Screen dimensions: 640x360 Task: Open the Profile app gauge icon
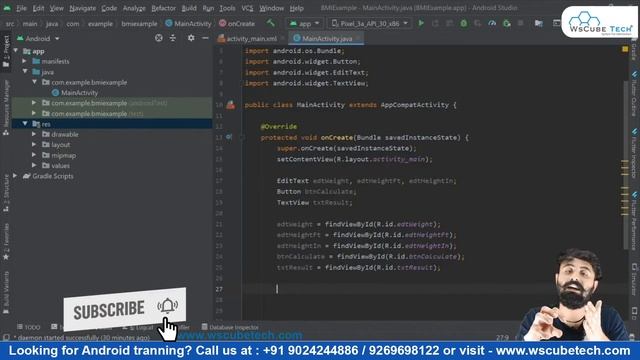tap(492, 23)
